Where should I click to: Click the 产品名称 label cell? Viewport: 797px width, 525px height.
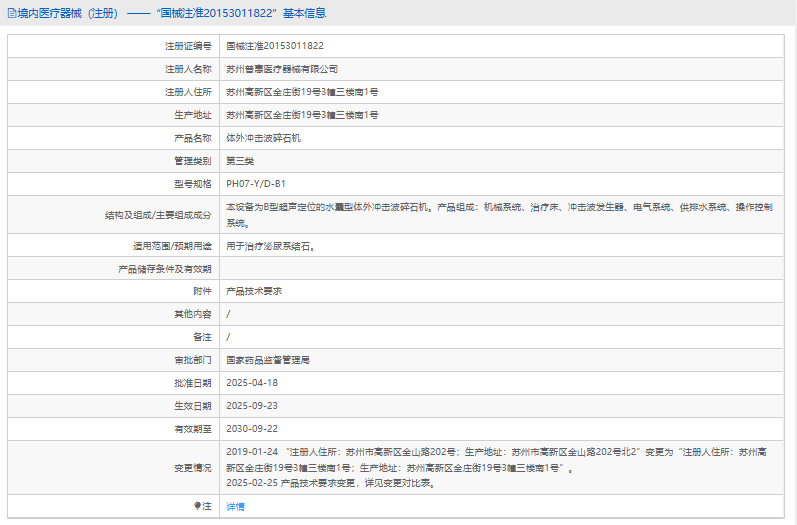coord(113,138)
